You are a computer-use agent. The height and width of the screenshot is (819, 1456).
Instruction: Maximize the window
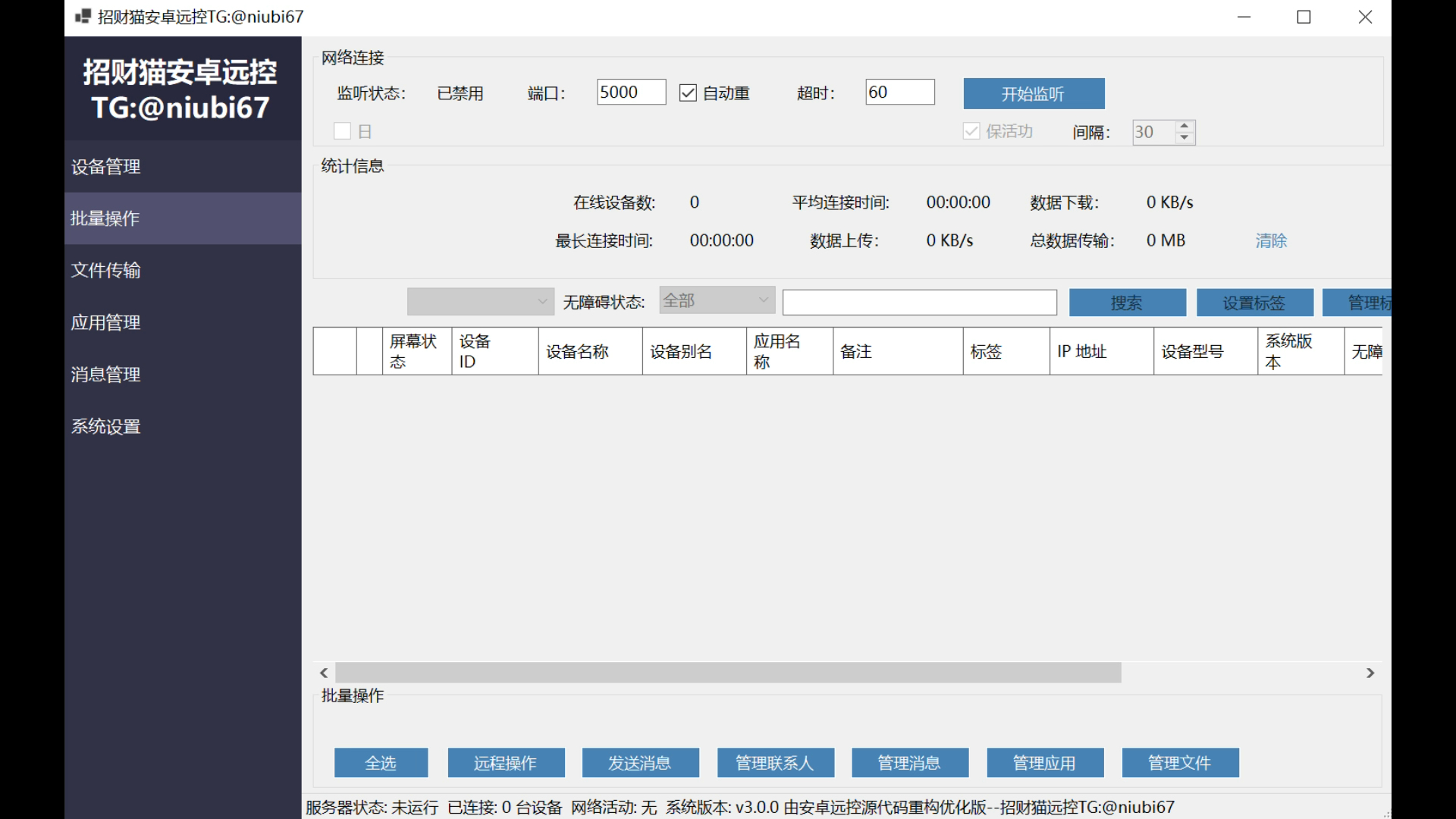[x=1304, y=17]
